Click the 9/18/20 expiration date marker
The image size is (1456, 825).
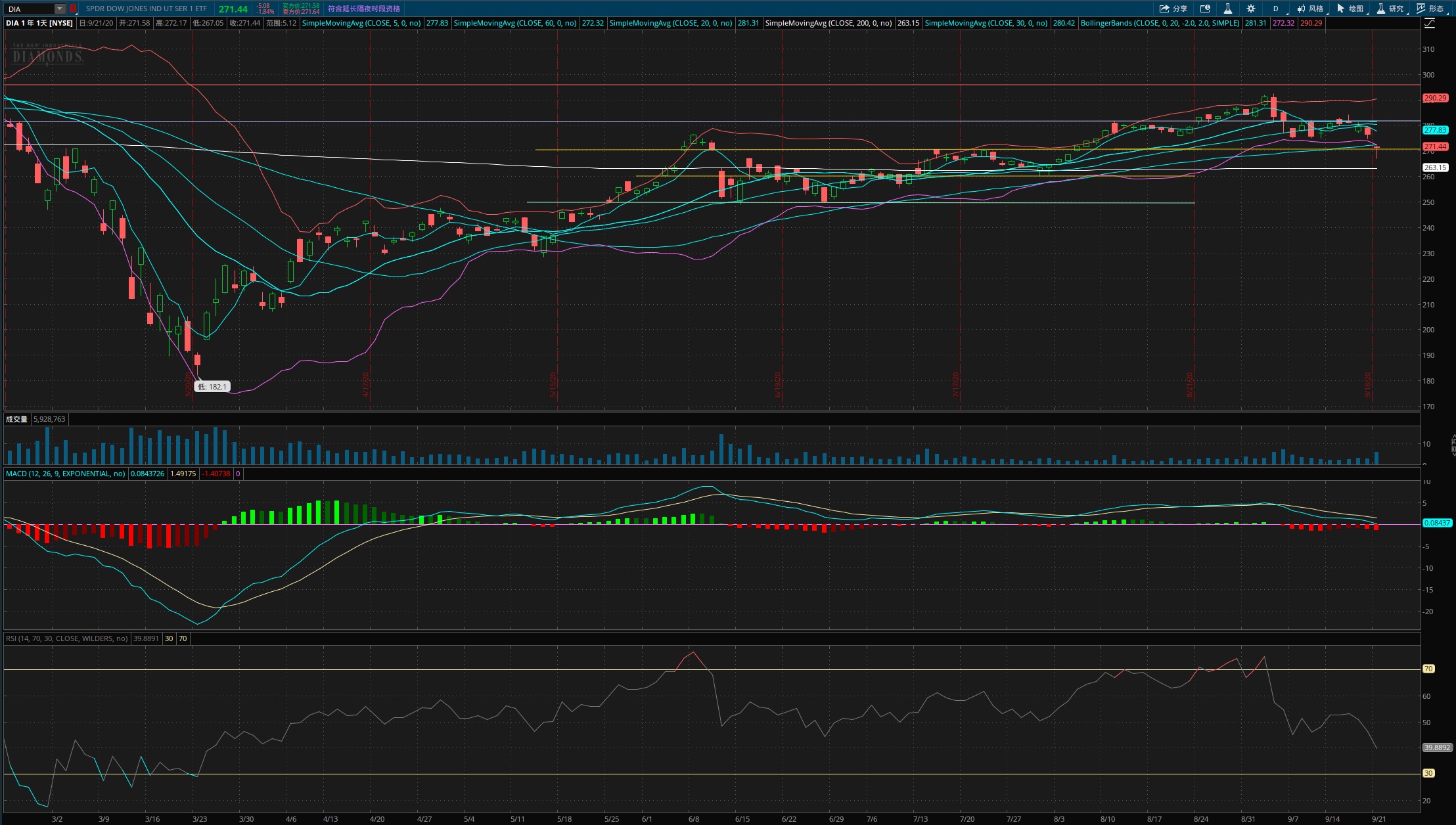(1368, 385)
